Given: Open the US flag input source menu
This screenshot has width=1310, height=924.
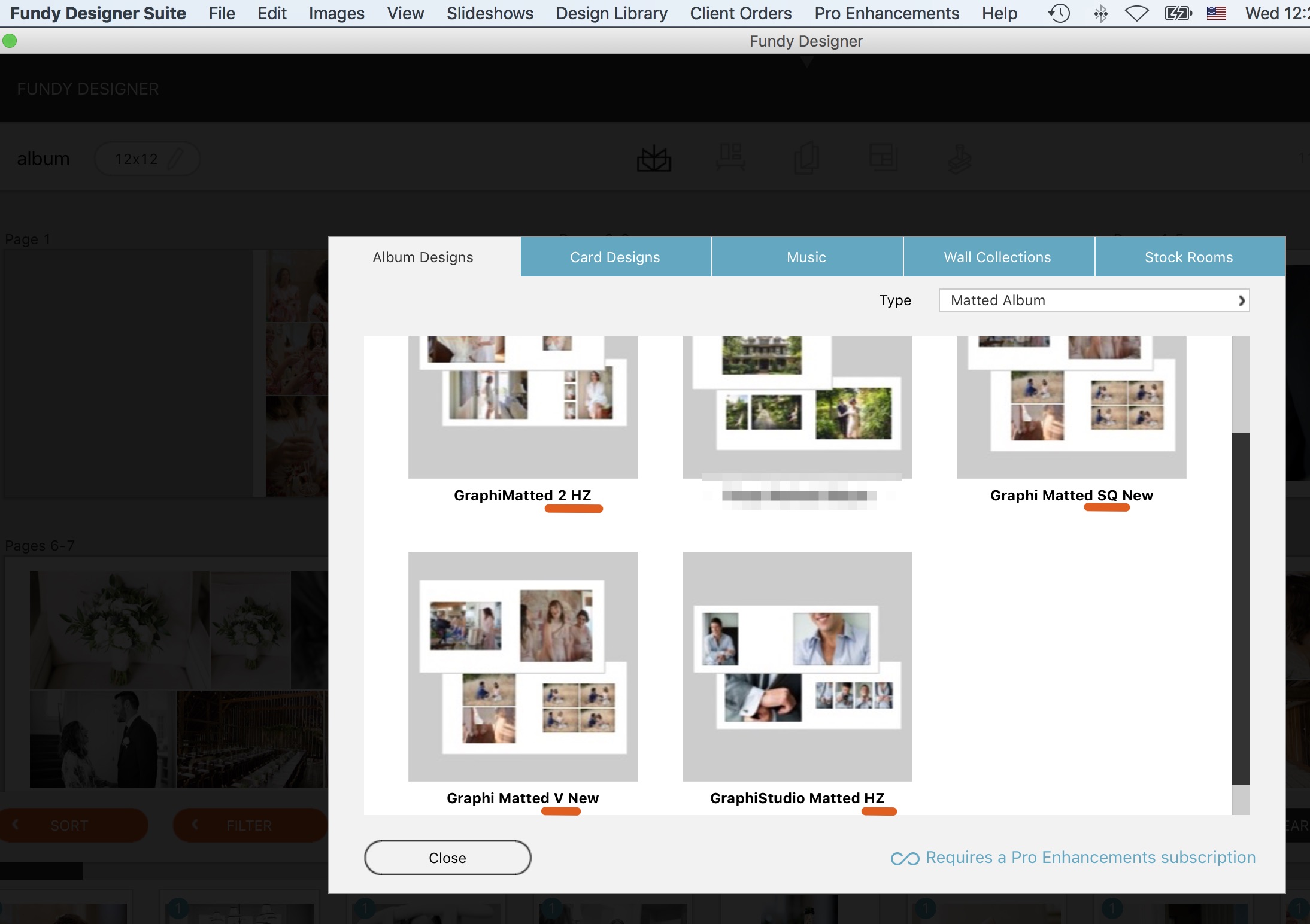Looking at the screenshot, I should pyautogui.click(x=1217, y=13).
